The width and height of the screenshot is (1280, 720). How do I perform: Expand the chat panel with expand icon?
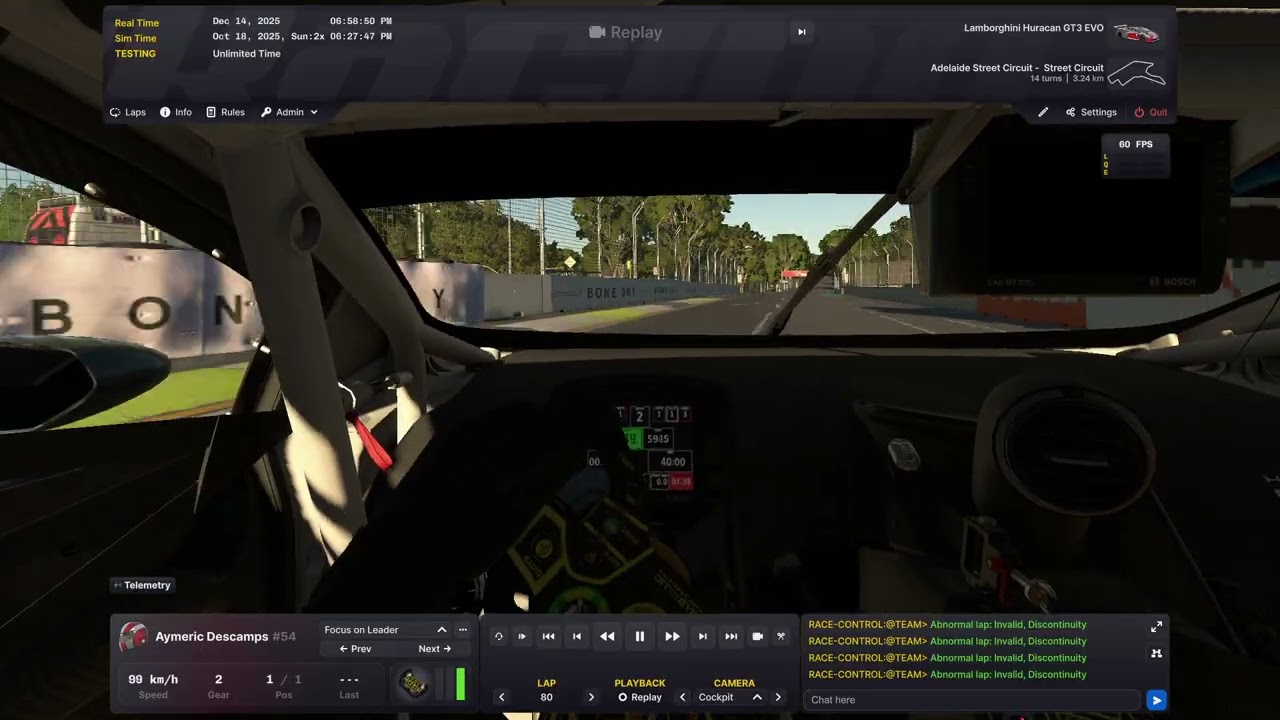coord(1156,627)
